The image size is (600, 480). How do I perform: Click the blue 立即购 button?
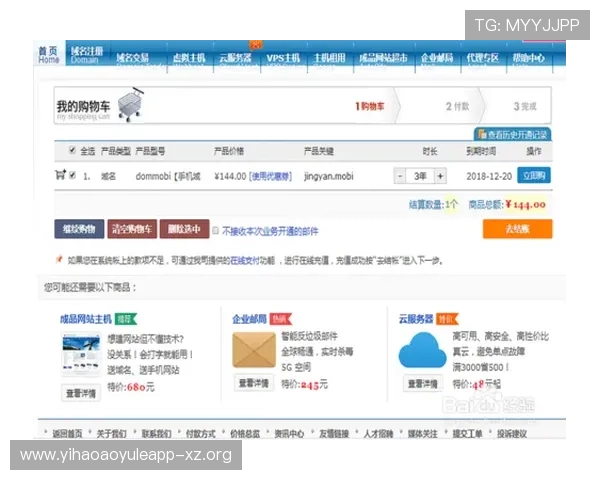[x=534, y=175]
